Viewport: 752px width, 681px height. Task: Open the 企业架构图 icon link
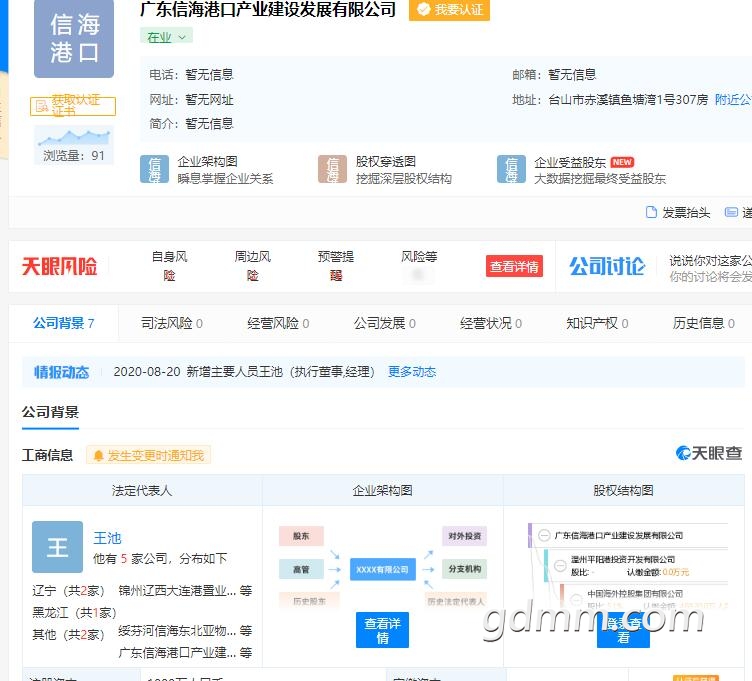pos(154,169)
